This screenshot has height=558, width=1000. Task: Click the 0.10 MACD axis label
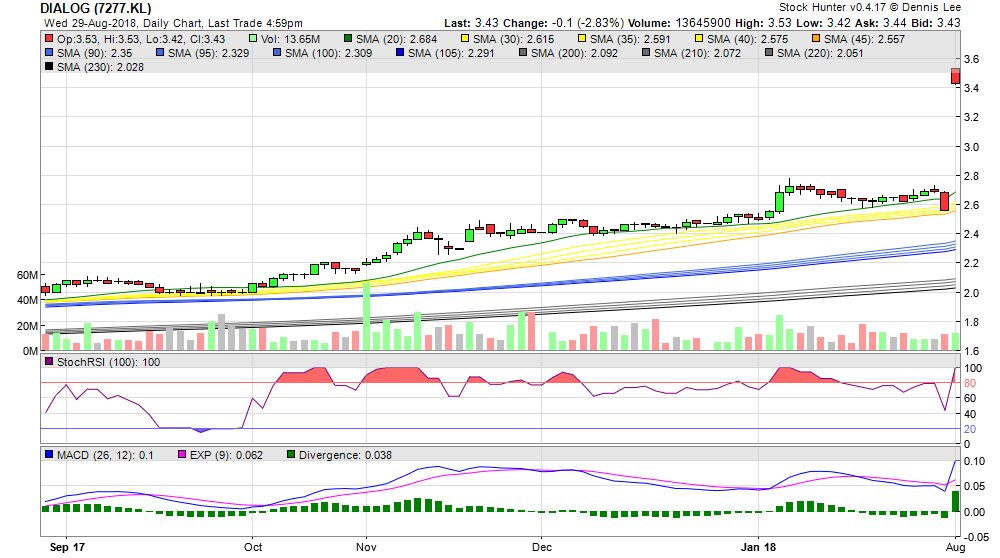pos(974,461)
